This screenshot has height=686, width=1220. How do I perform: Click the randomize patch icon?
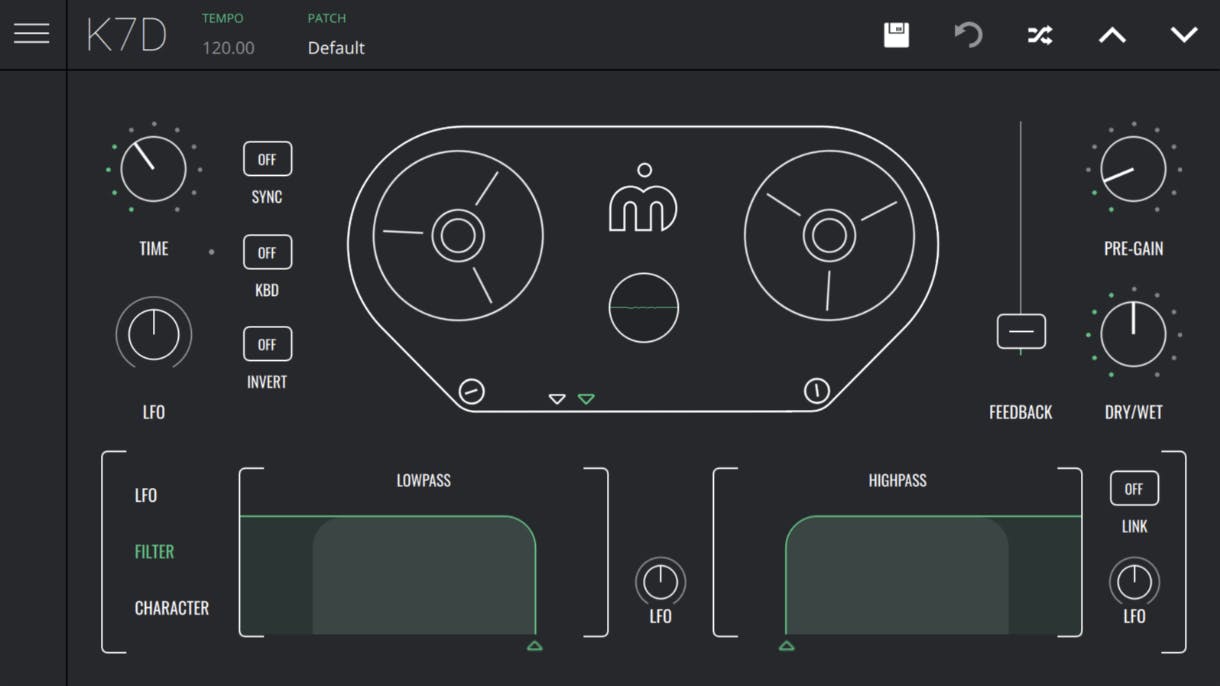click(1039, 33)
